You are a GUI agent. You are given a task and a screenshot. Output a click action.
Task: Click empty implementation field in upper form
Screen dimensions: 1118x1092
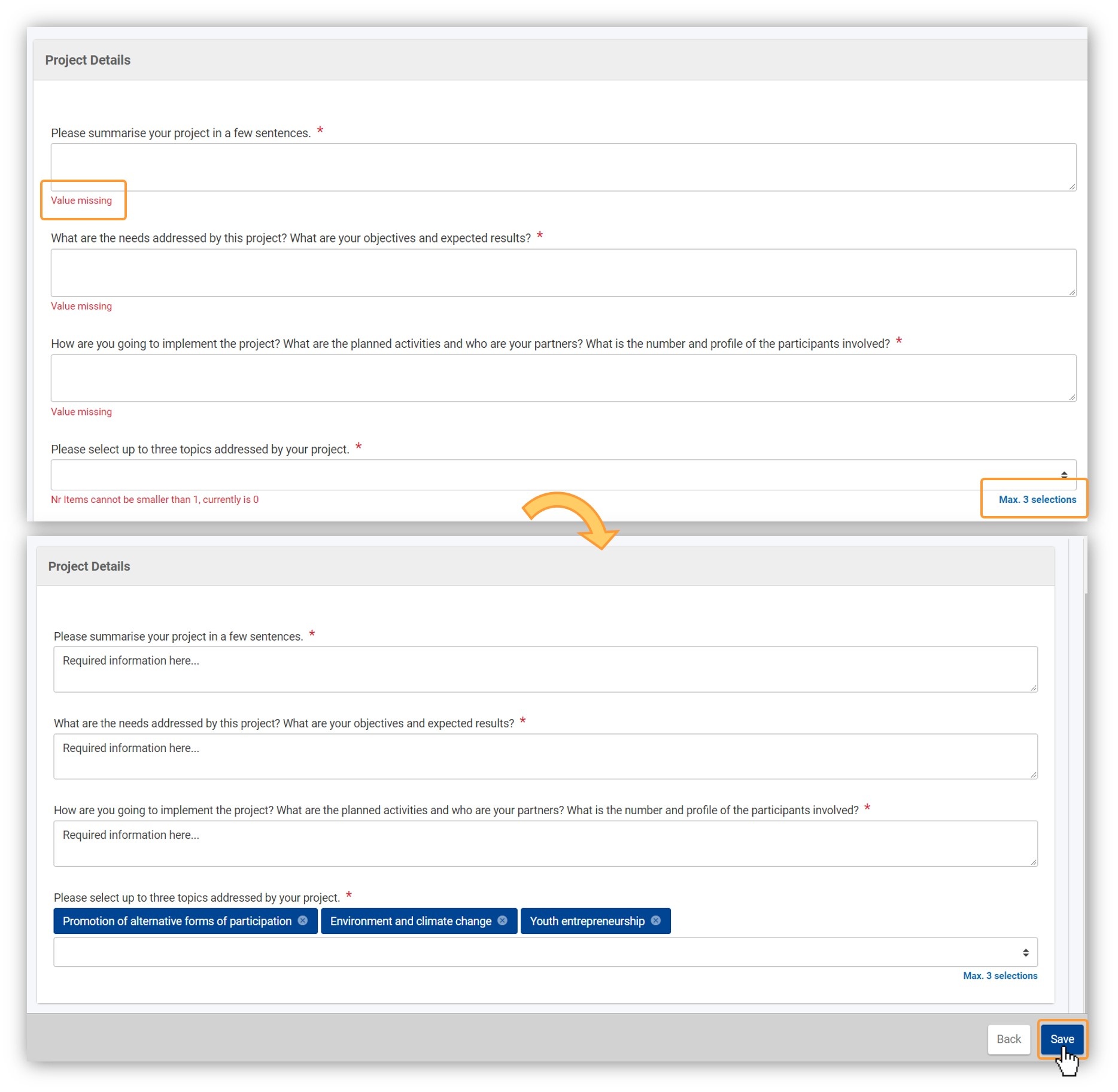point(563,378)
